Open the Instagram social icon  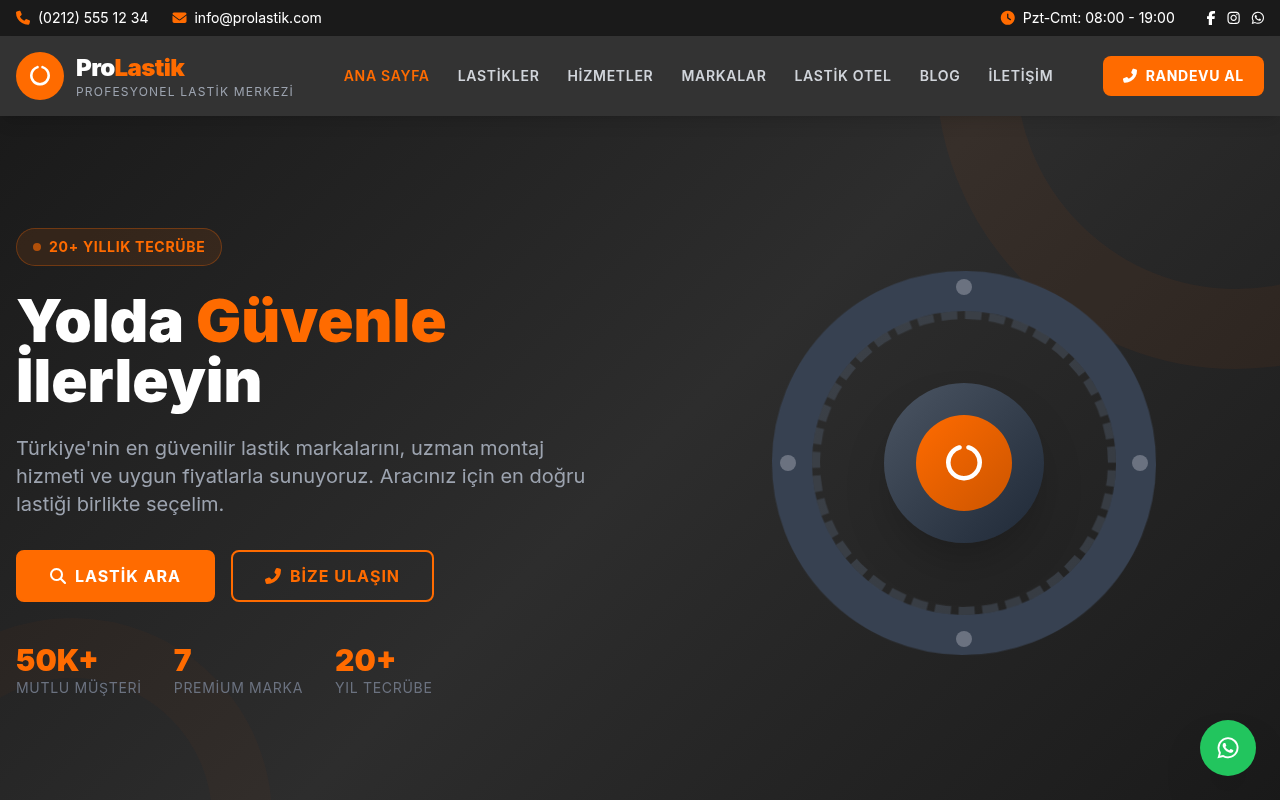pos(1234,18)
